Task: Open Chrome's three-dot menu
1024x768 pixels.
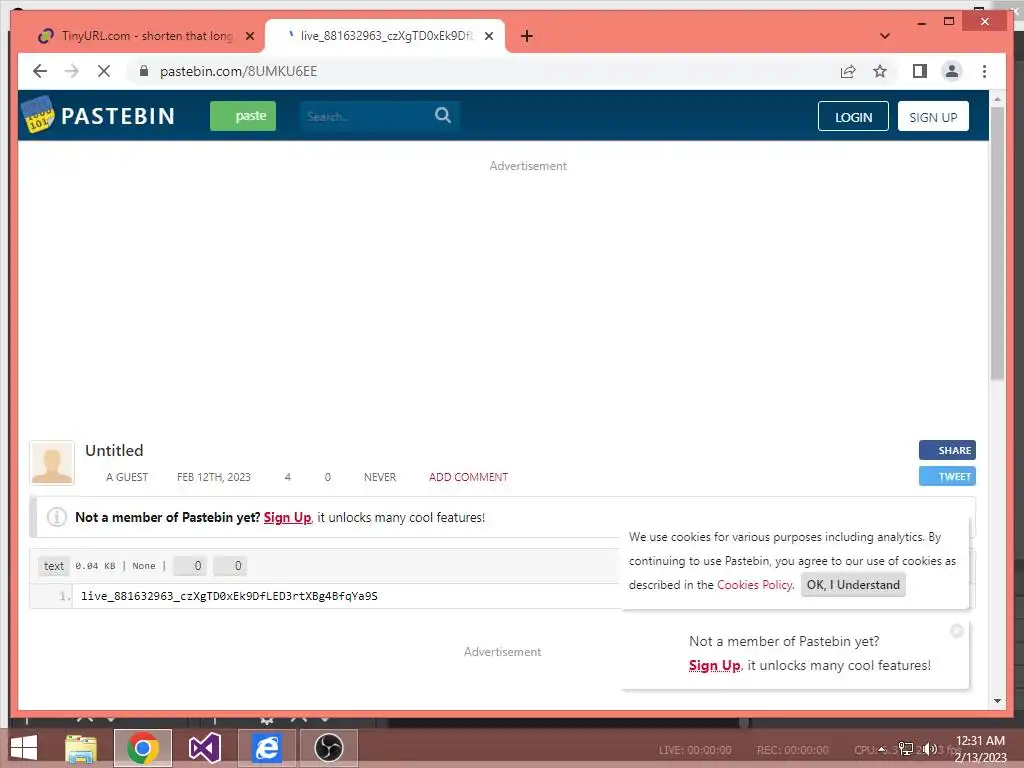Action: click(x=984, y=71)
